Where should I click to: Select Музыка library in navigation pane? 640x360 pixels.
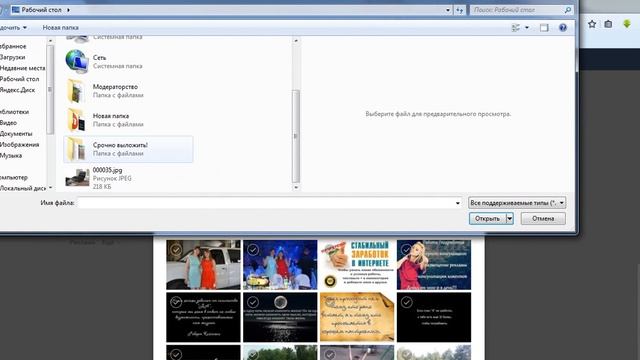coord(11,156)
